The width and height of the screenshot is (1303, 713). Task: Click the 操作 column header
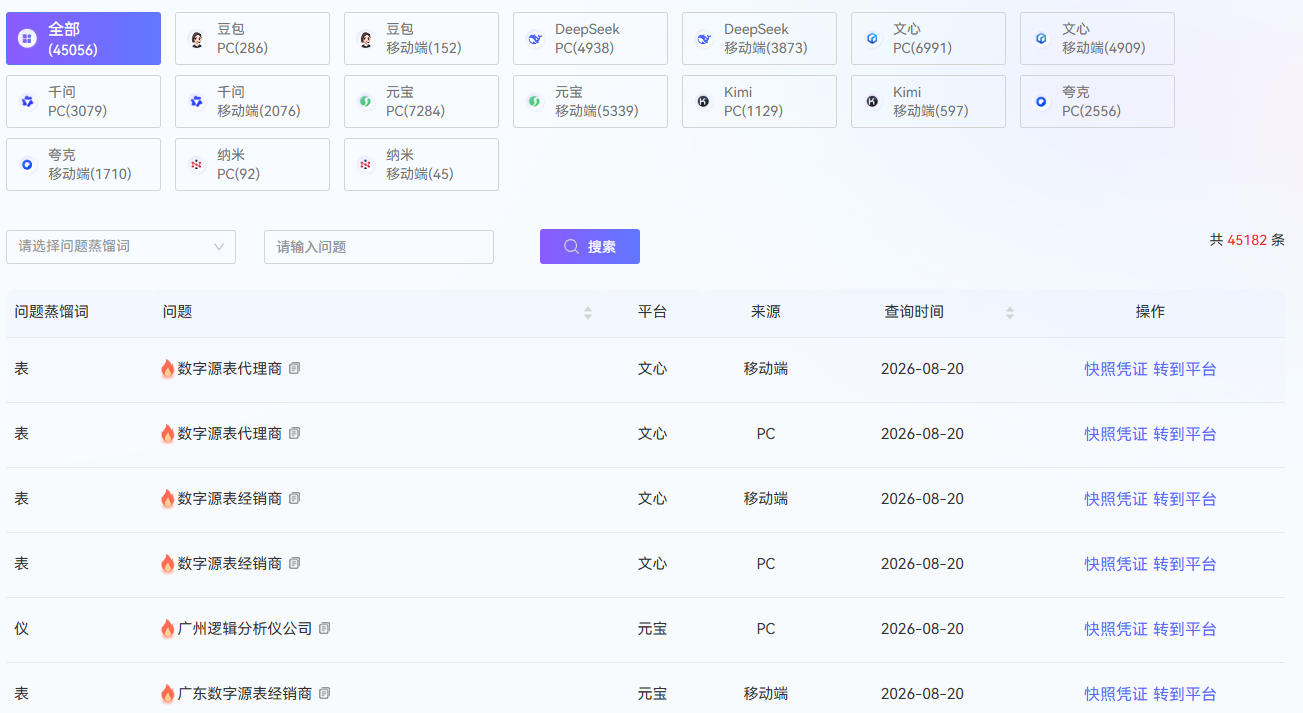point(1150,312)
